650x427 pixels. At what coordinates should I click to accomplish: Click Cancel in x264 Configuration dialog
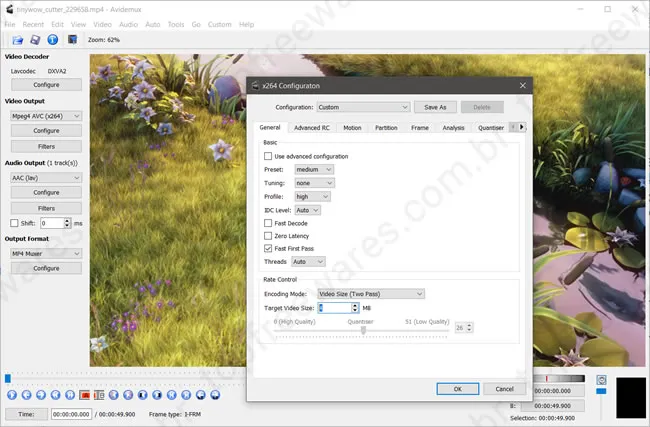[504, 389]
